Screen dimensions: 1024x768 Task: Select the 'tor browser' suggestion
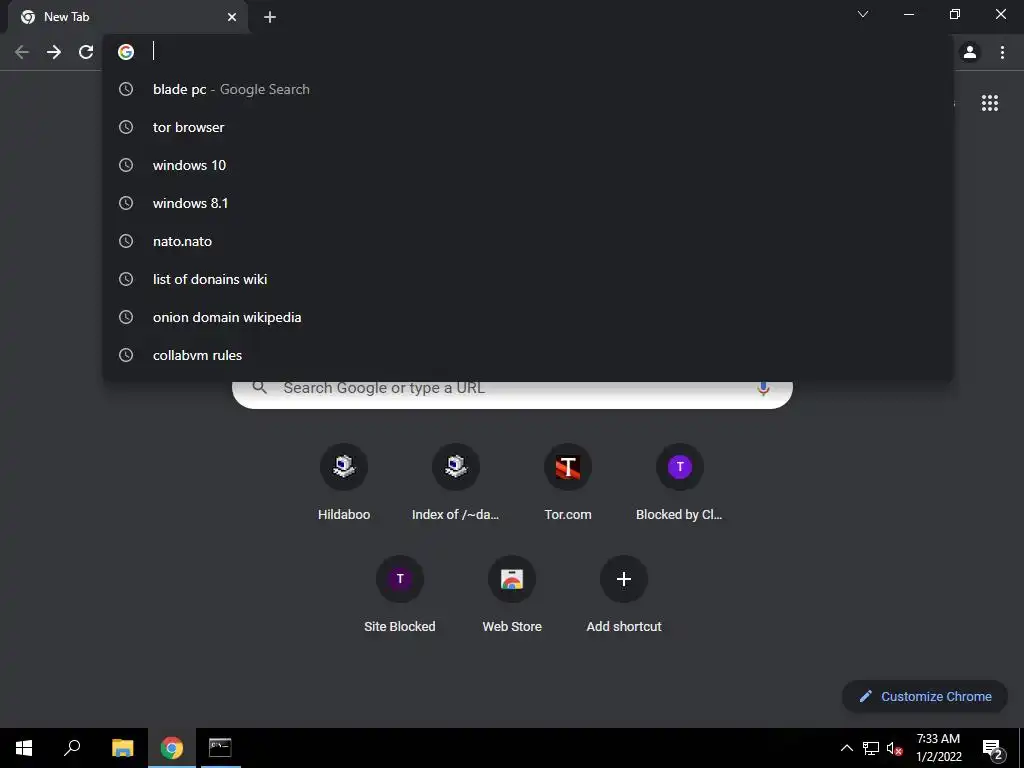coord(528,127)
